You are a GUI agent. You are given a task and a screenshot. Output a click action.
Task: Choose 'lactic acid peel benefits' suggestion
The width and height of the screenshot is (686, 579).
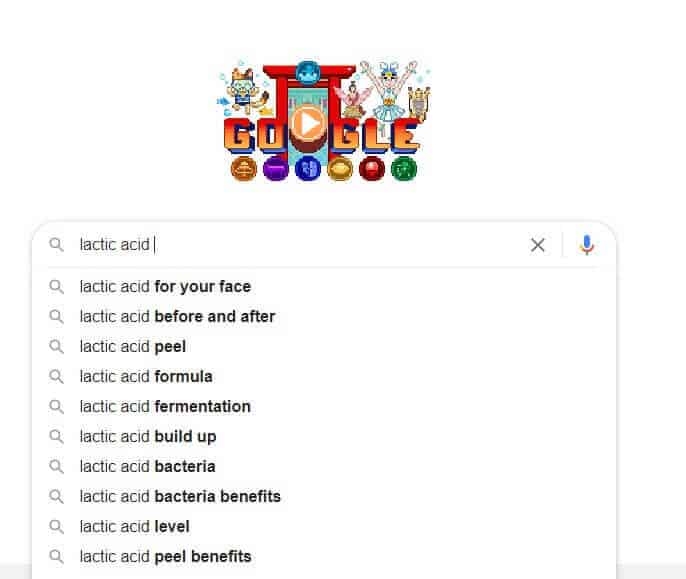coord(324,556)
